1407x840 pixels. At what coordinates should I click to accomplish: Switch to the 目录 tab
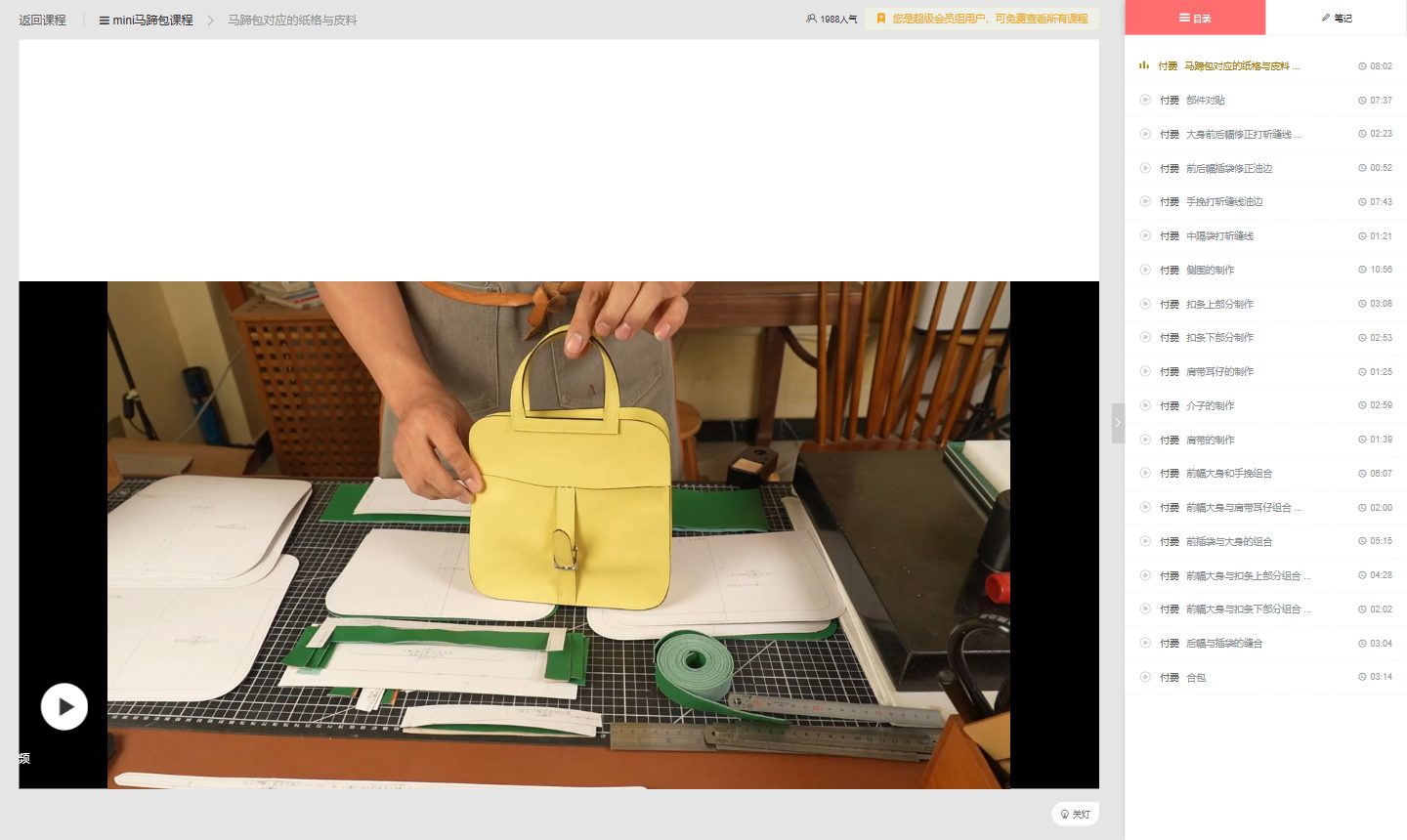1195,18
